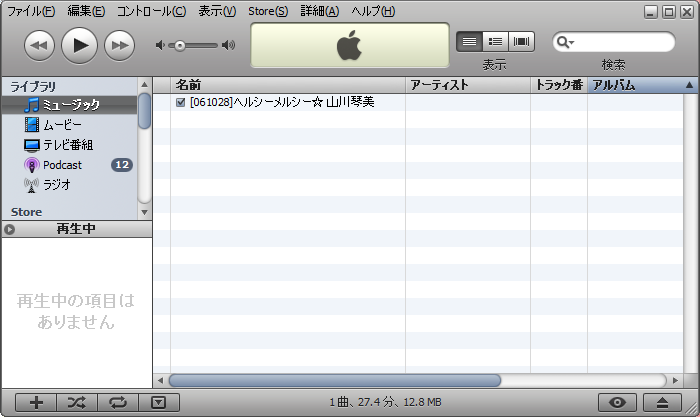This screenshot has width=700, height=417.
Task: Maximize the iTunes window
Action: click(x=669, y=12)
